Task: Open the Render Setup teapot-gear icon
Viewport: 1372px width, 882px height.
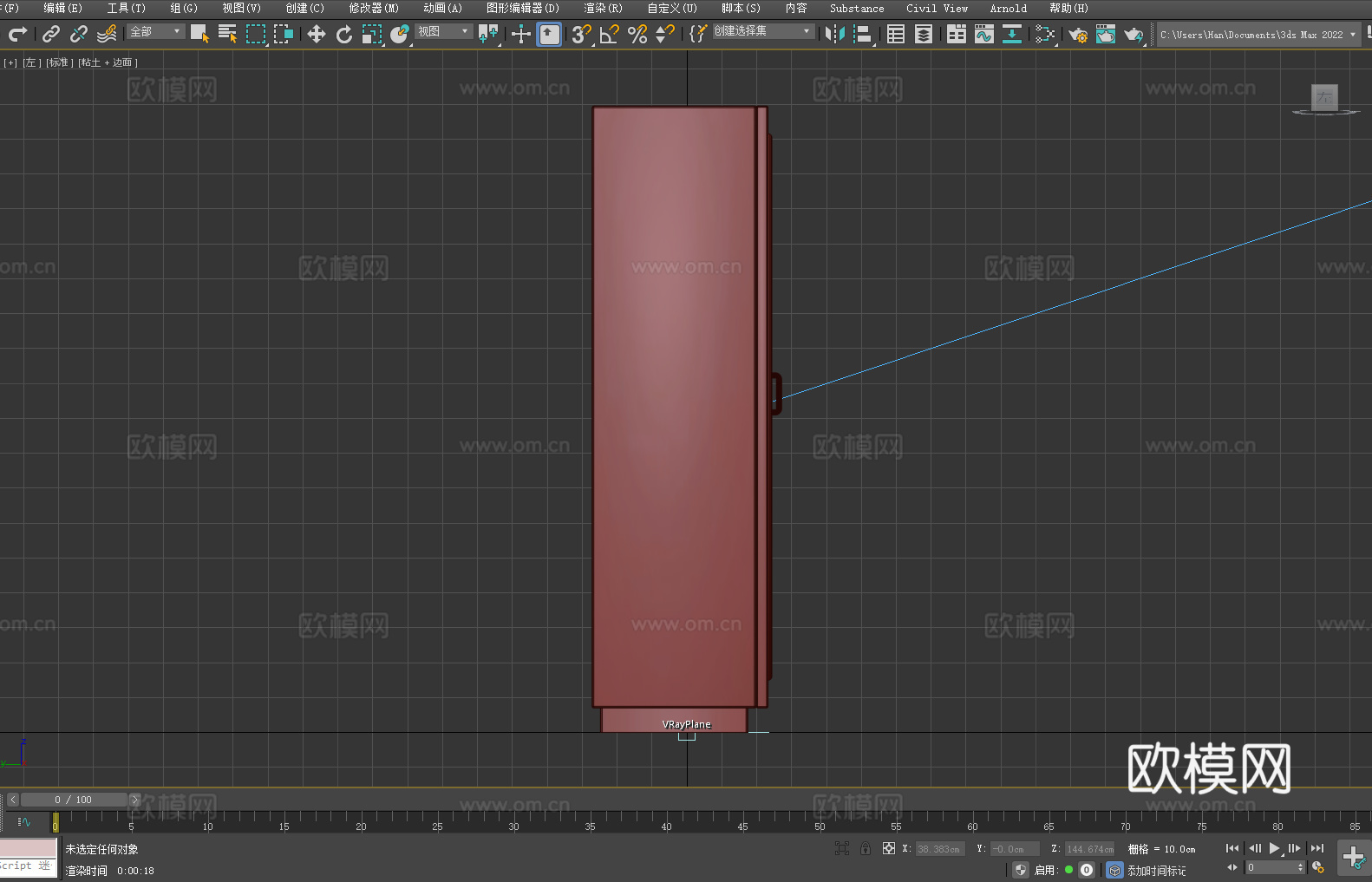Action: 1078,34
